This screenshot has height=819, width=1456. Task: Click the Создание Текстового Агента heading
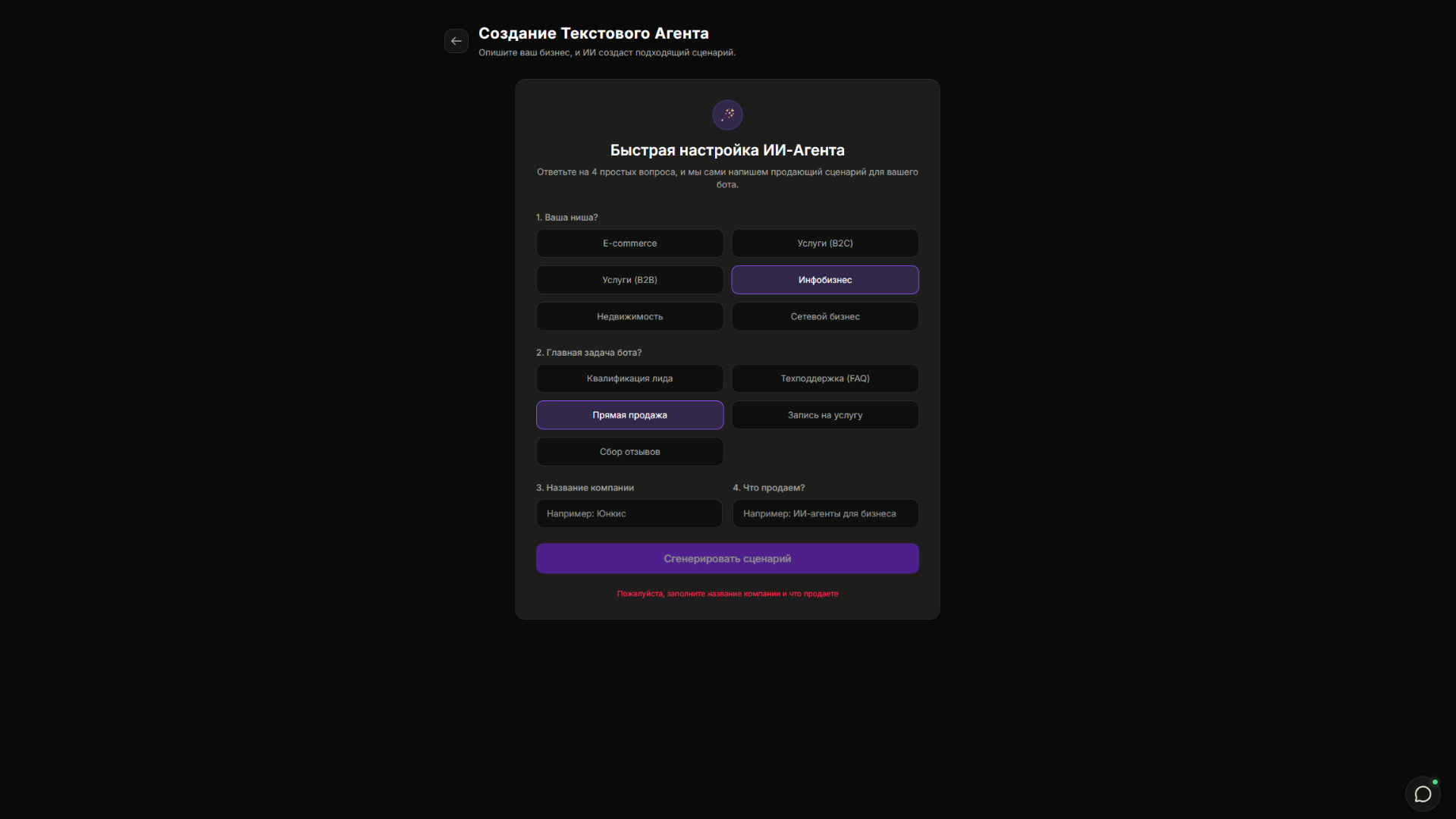click(593, 33)
